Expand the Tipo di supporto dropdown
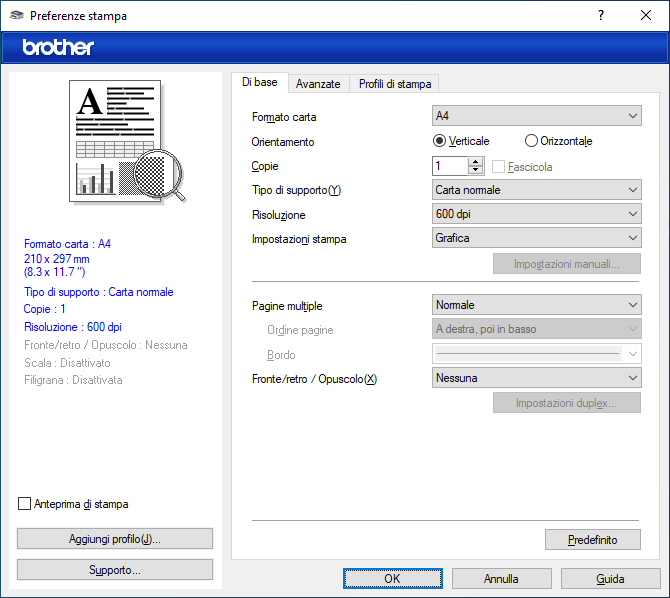 pos(536,190)
